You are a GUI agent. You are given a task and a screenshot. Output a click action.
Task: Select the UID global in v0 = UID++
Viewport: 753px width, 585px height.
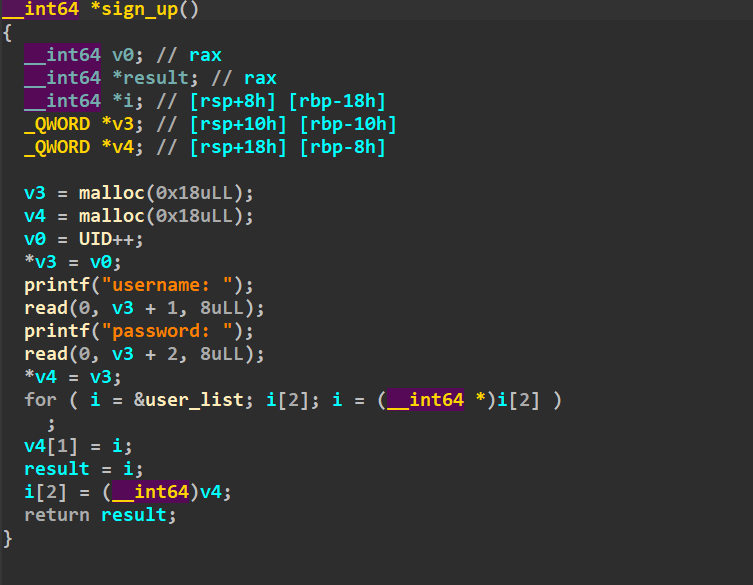click(95, 239)
